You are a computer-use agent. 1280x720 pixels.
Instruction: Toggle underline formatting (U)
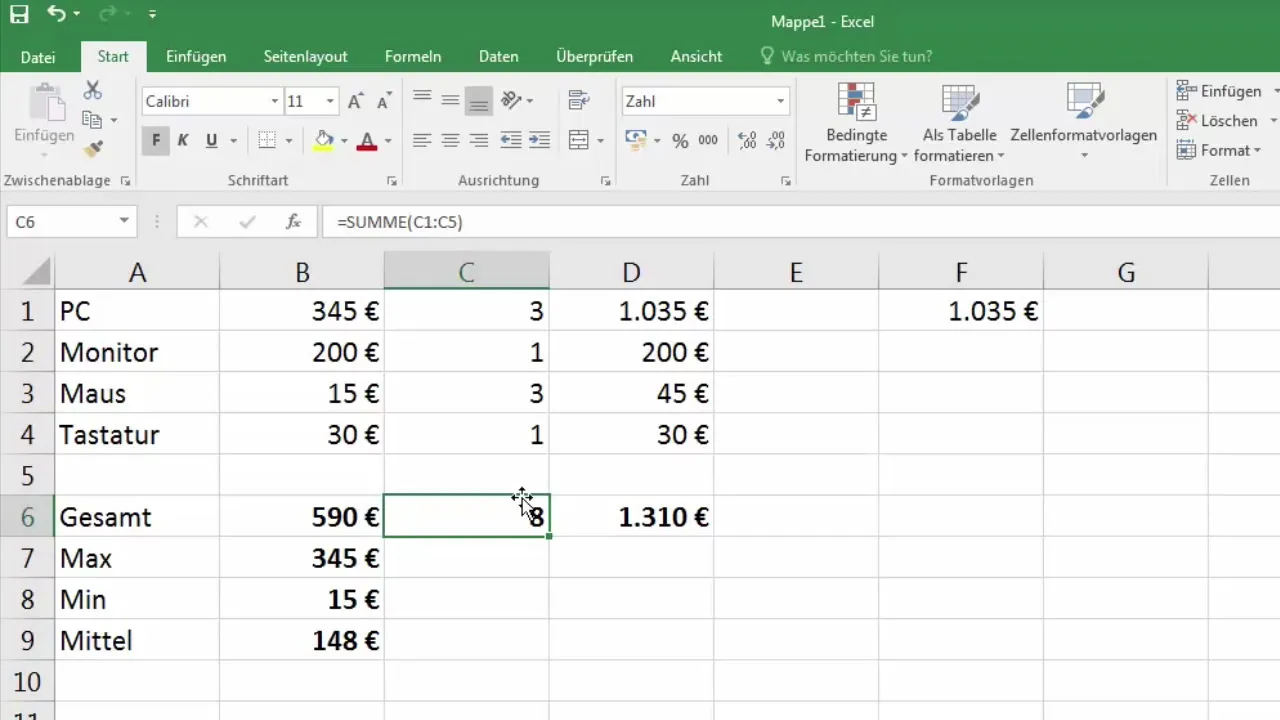pyautogui.click(x=211, y=141)
